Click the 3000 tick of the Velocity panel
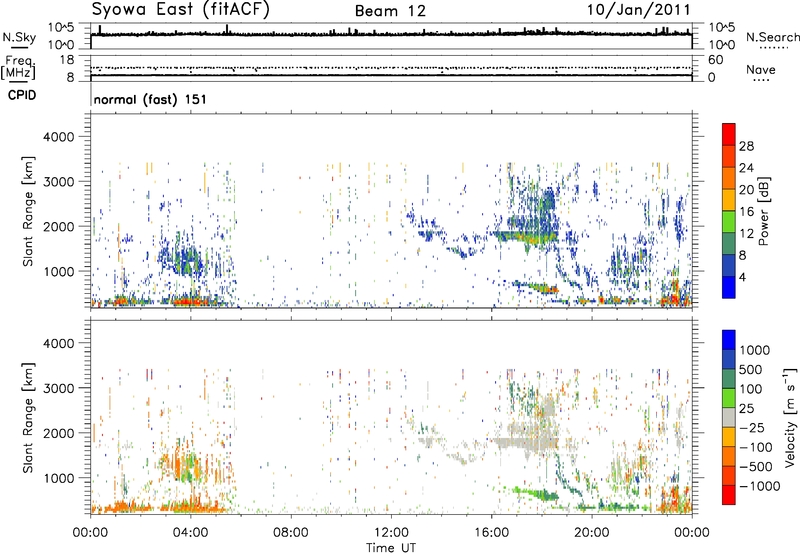This screenshot has height=554, width=800. pyautogui.click(x=58, y=388)
